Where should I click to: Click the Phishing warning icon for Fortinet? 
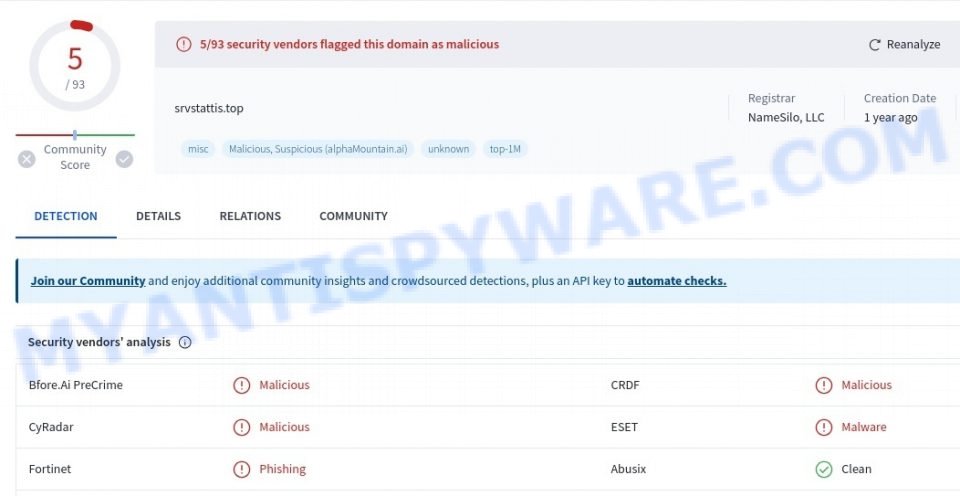pyautogui.click(x=242, y=469)
